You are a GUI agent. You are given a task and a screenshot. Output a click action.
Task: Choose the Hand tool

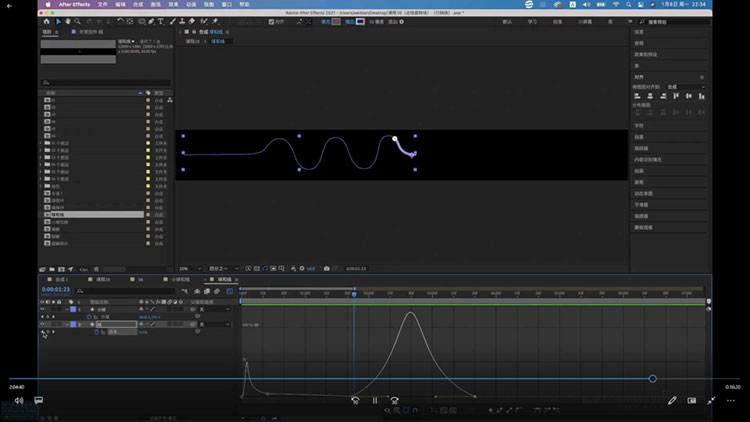click(x=70, y=20)
